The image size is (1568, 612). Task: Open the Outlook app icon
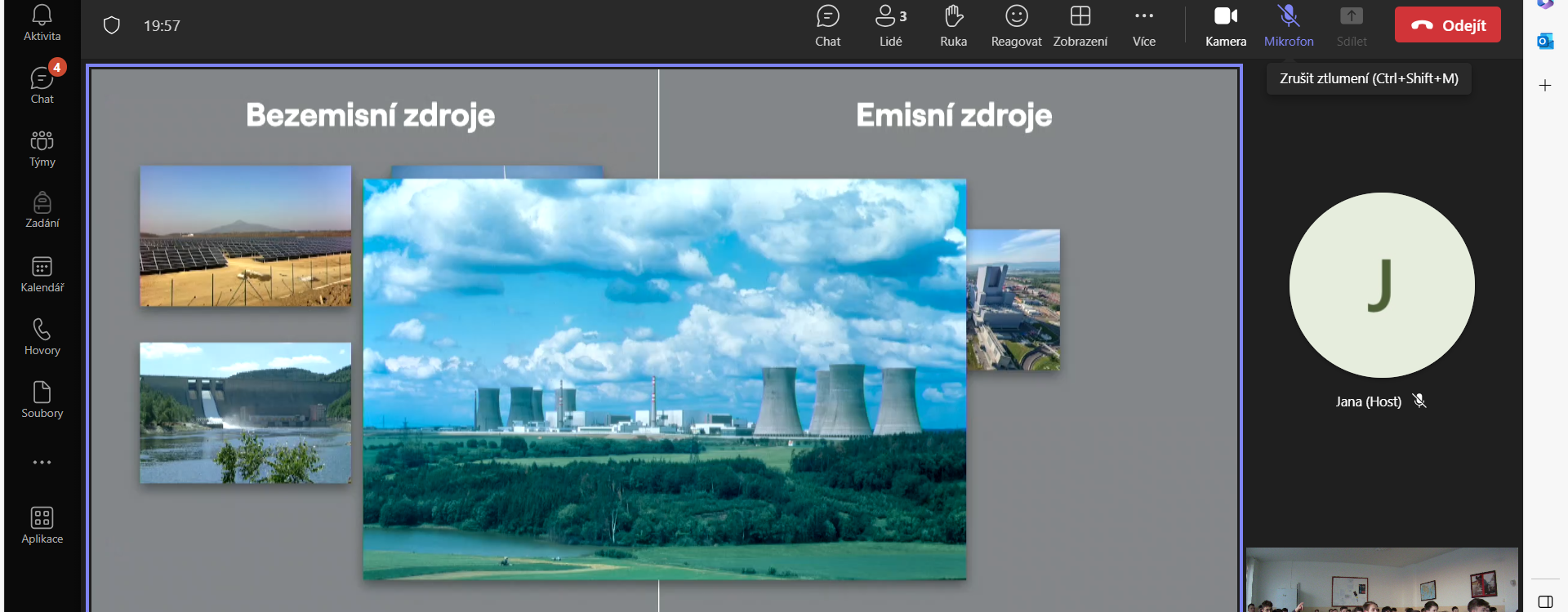(1545, 42)
